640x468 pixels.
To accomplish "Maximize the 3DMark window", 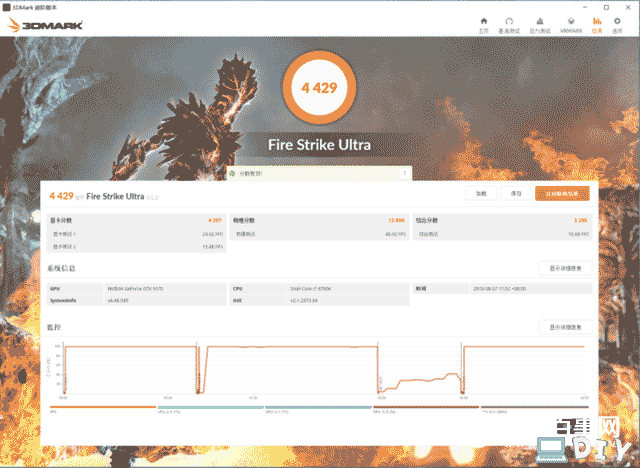I will (607, 7).
